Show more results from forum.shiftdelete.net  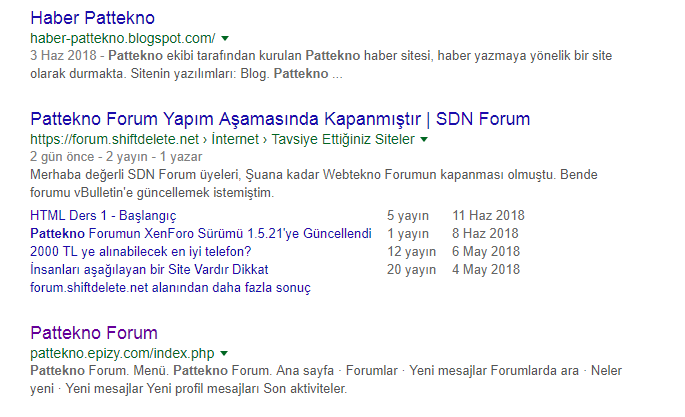coord(170,287)
